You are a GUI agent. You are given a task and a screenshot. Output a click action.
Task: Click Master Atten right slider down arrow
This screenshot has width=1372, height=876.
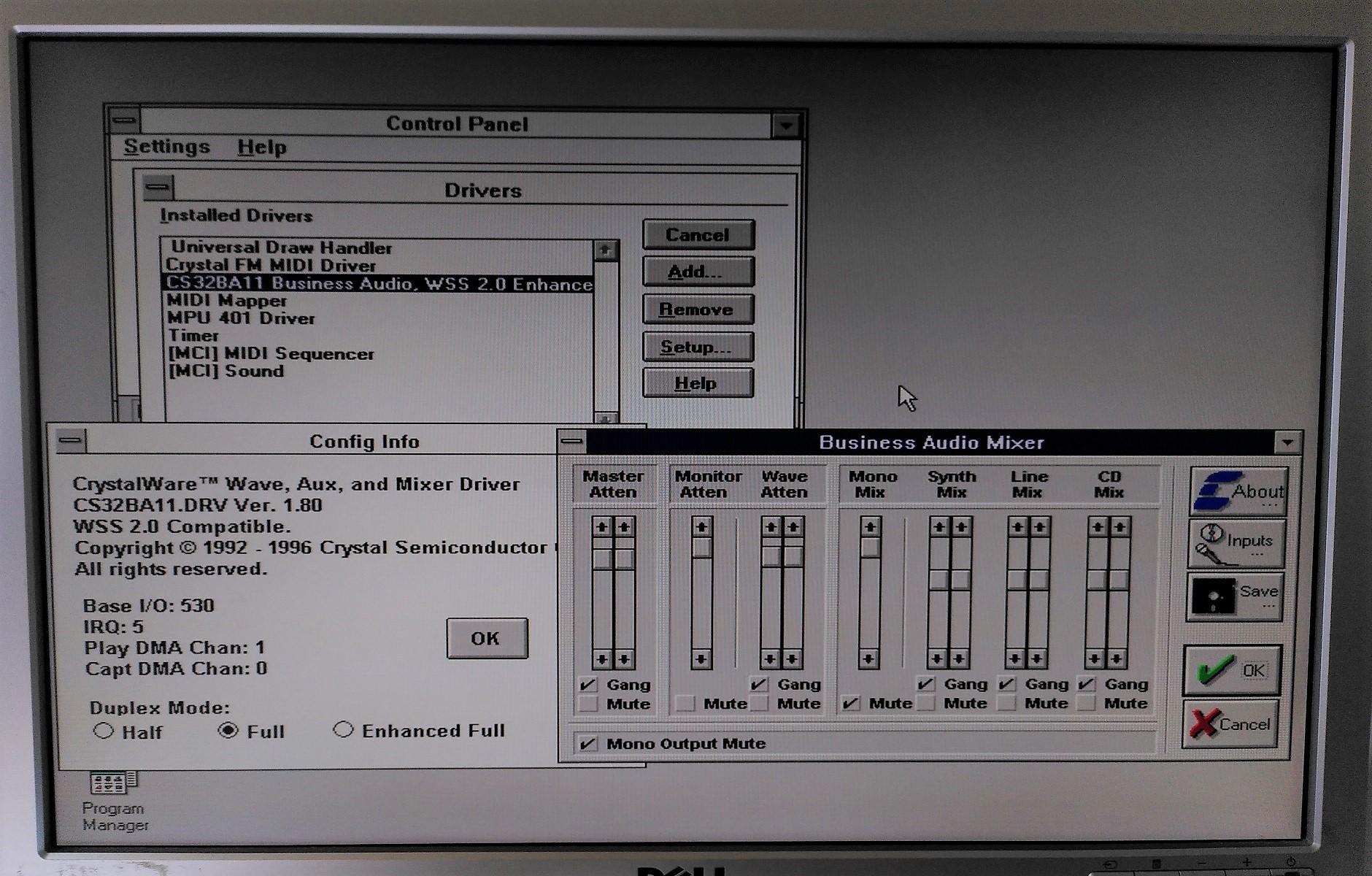(x=623, y=659)
